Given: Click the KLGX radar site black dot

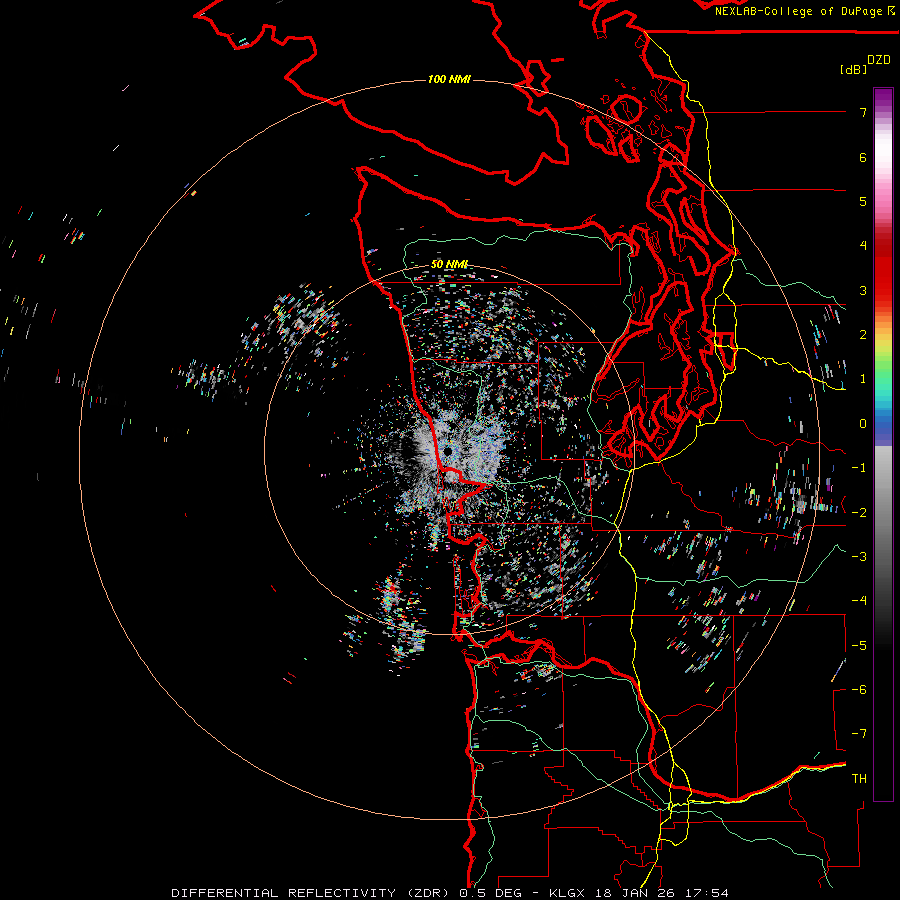Looking at the screenshot, I should tap(448, 452).
